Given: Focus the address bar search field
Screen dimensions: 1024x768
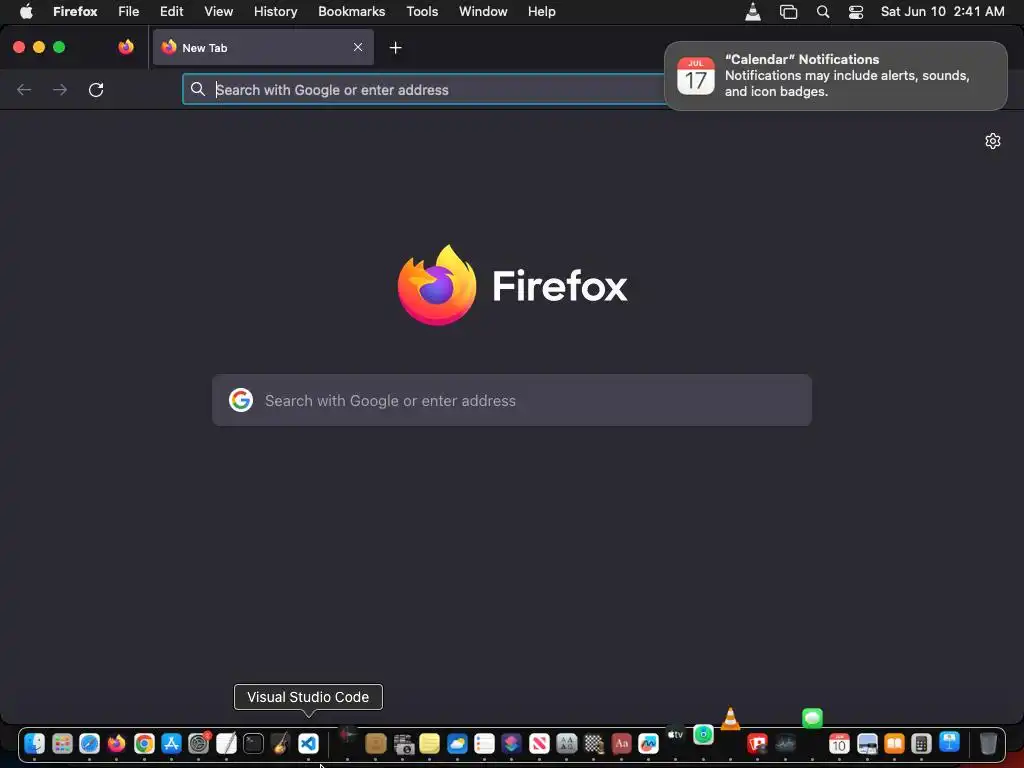Looking at the screenshot, I should tap(424, 89).
